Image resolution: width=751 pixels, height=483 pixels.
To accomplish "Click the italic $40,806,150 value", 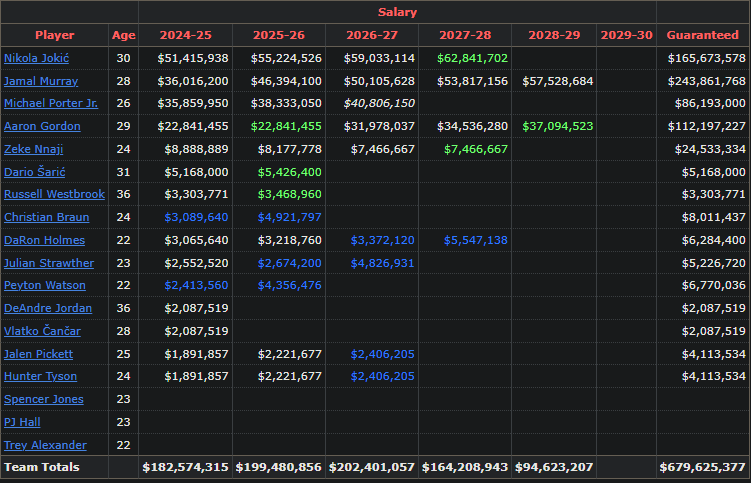I will pos(379,104).
